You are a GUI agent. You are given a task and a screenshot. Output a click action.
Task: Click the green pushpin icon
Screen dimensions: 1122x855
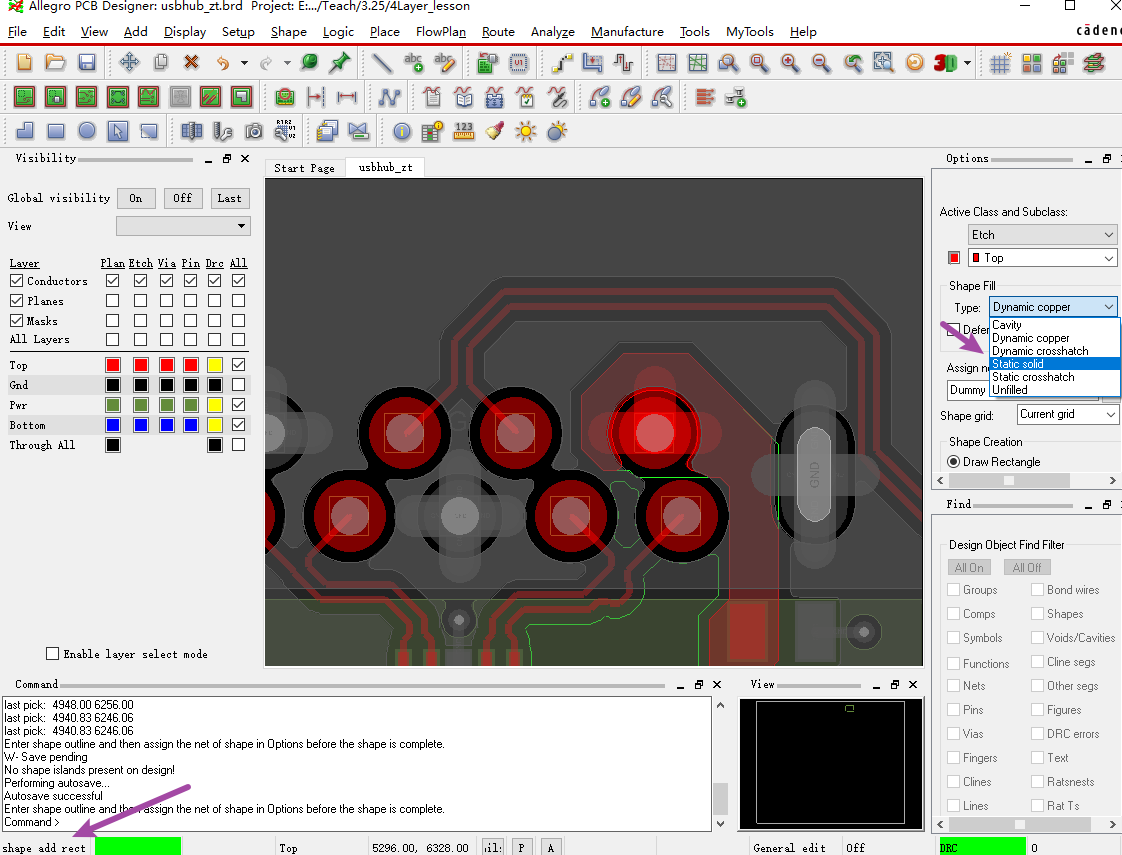[x=340, y=62]
